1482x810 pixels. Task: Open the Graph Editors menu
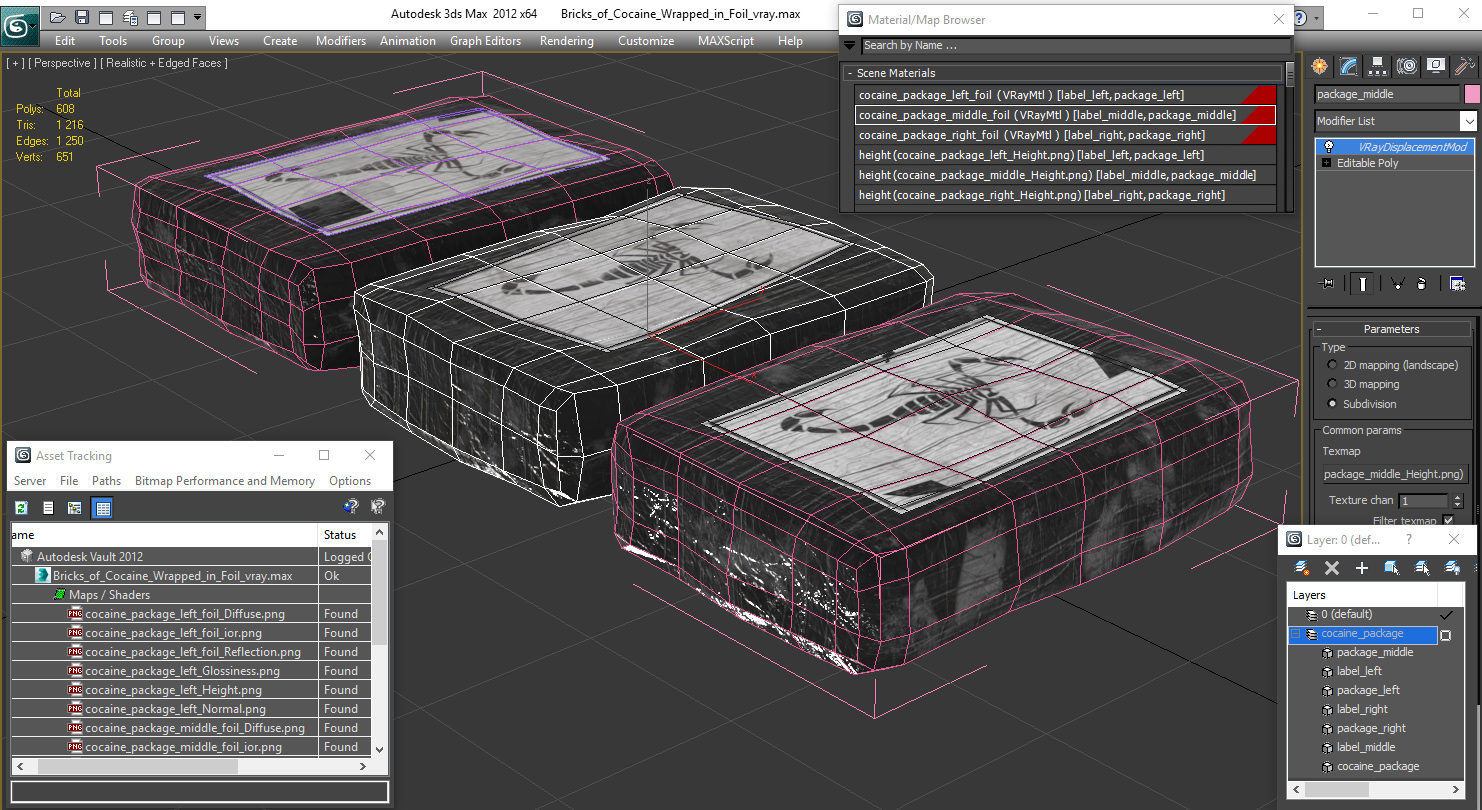click(485, 41)
